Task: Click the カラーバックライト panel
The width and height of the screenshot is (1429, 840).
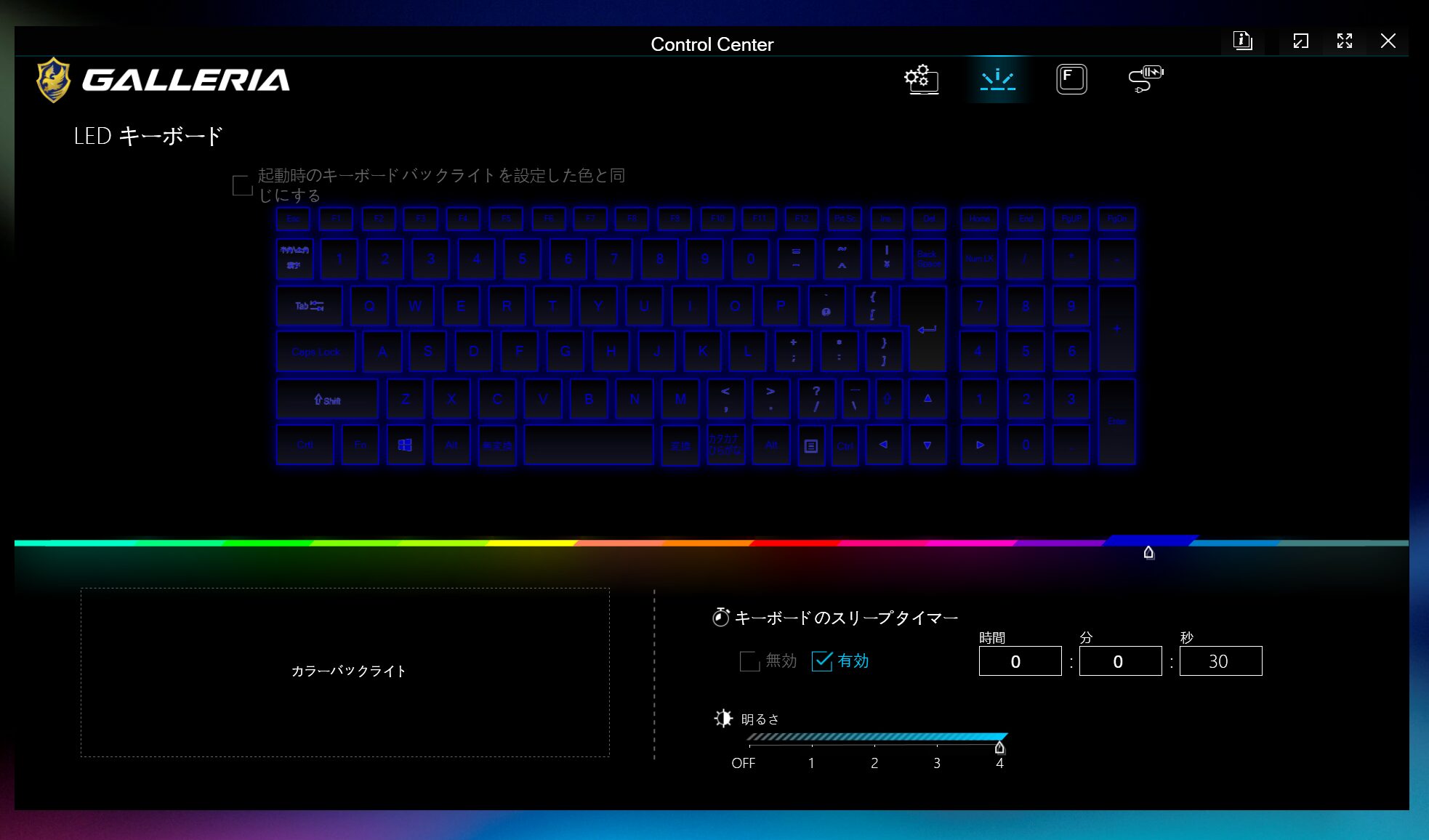Action: point(345,671)
